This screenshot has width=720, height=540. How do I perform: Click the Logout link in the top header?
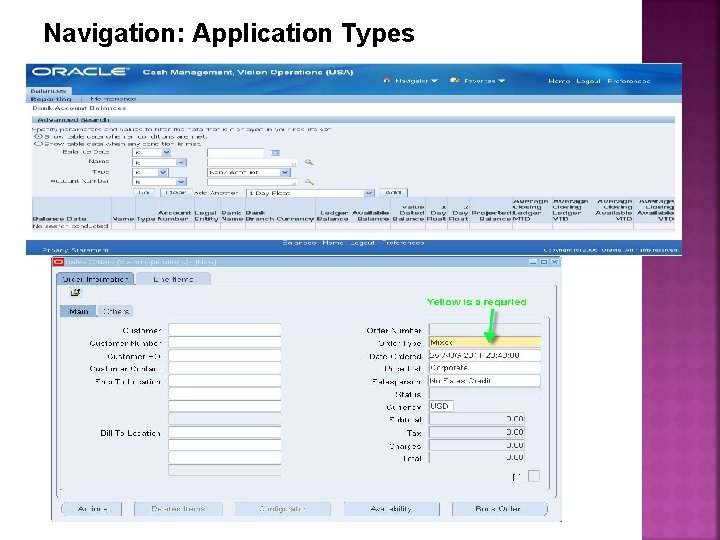coord(588,81)
